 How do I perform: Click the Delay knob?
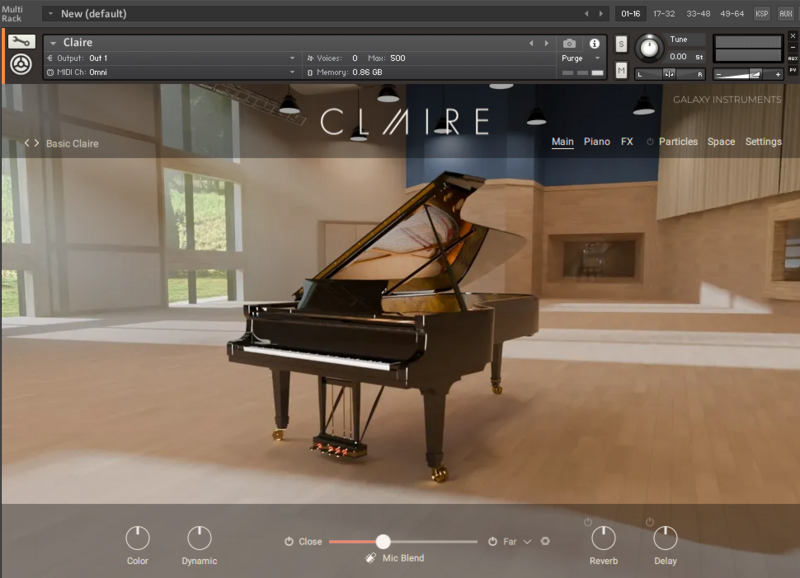coord(665,538)
